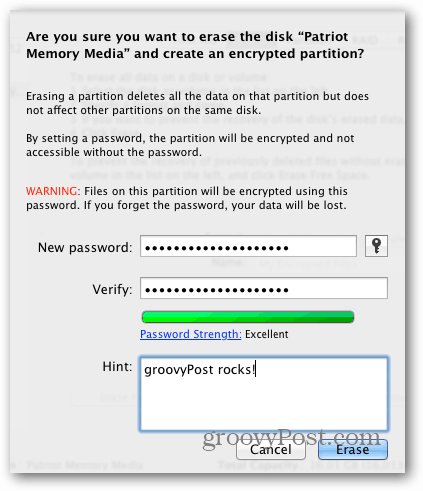Click the green password strength bar
Viewport: 423px width, 491px height.
click(248, 317)
